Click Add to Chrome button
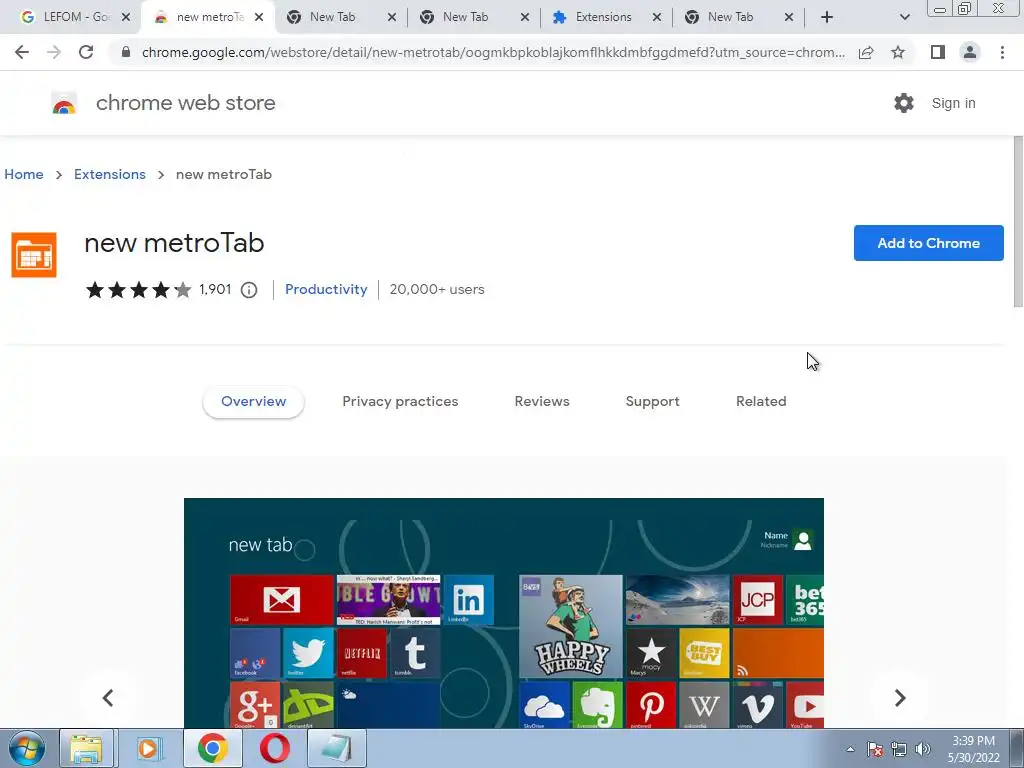 (929, 243)
